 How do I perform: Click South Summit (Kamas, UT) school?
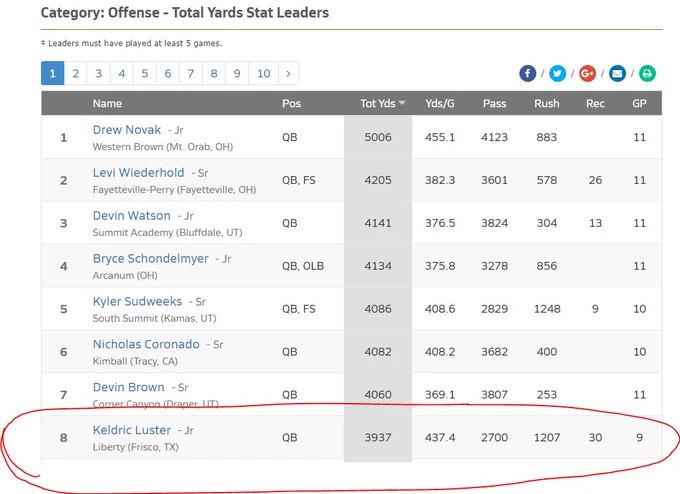154,319
